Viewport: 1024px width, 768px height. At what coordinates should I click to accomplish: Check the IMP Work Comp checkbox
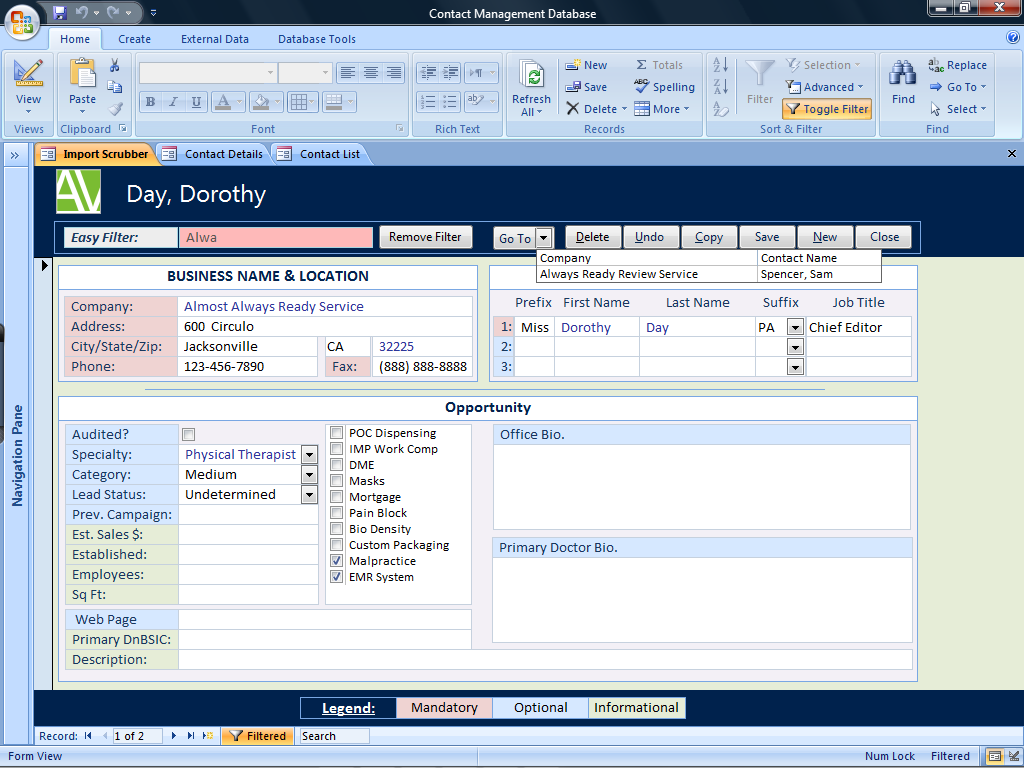(x=336, y=449)
